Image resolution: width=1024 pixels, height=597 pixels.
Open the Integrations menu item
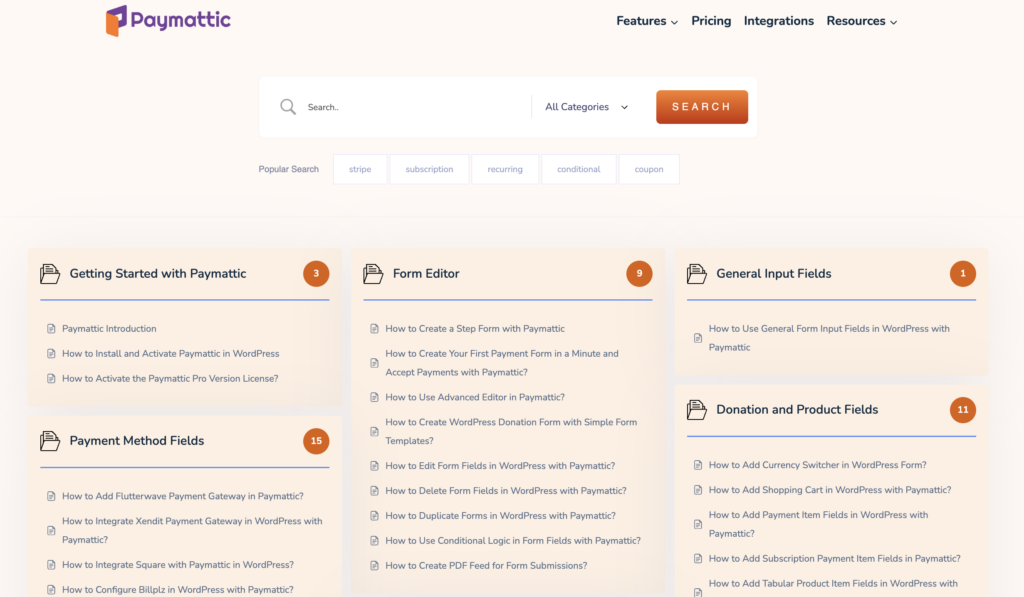point(778,21)
